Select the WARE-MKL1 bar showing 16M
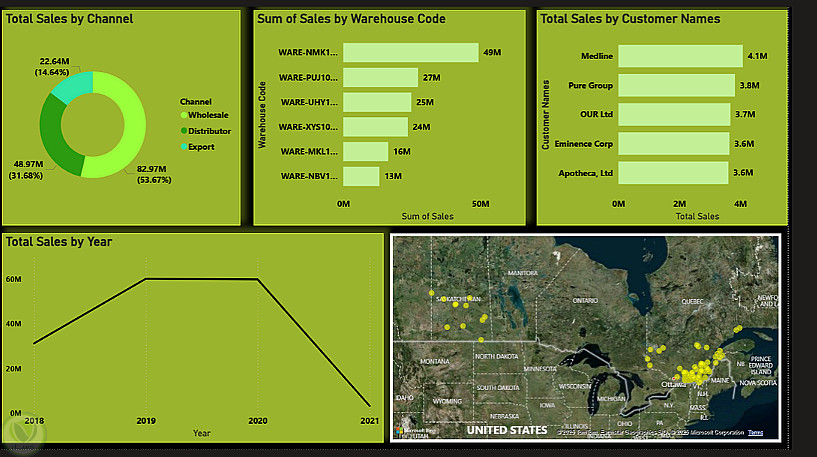Viewport: 817px width, 457px height. [365, 152]
